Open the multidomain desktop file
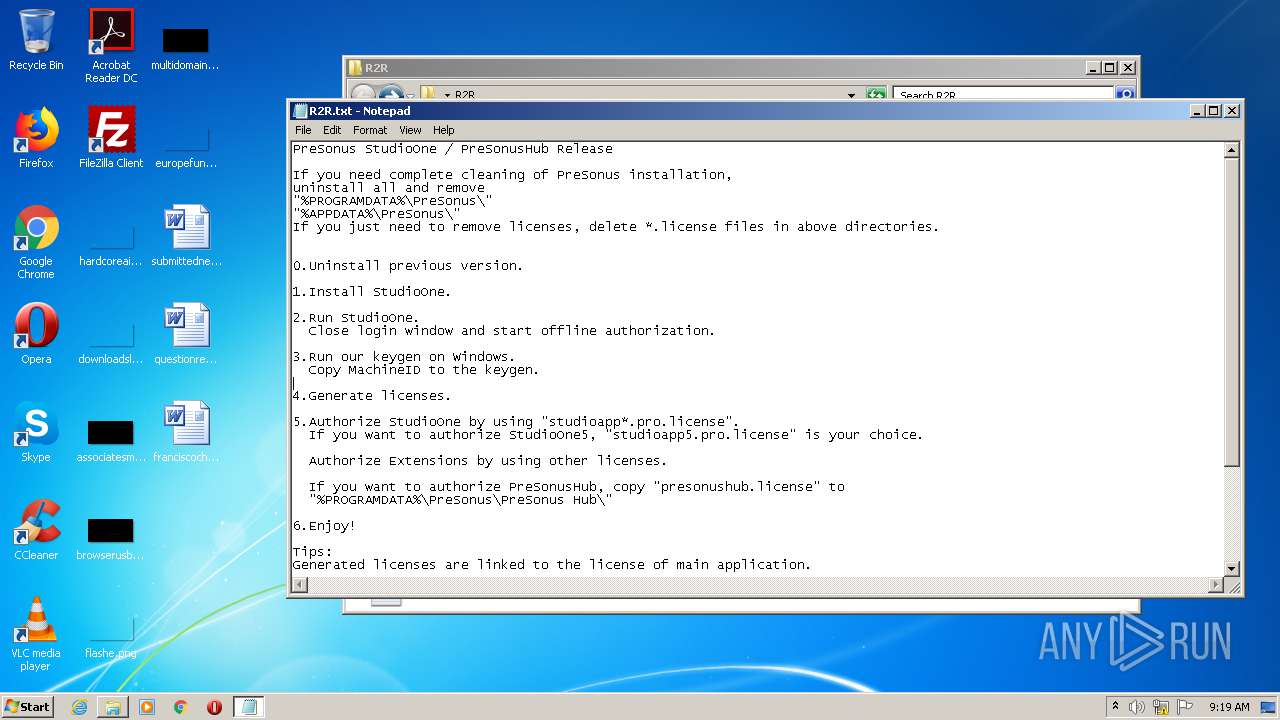Screen dimensions: 1280x720 click(185, 46)
